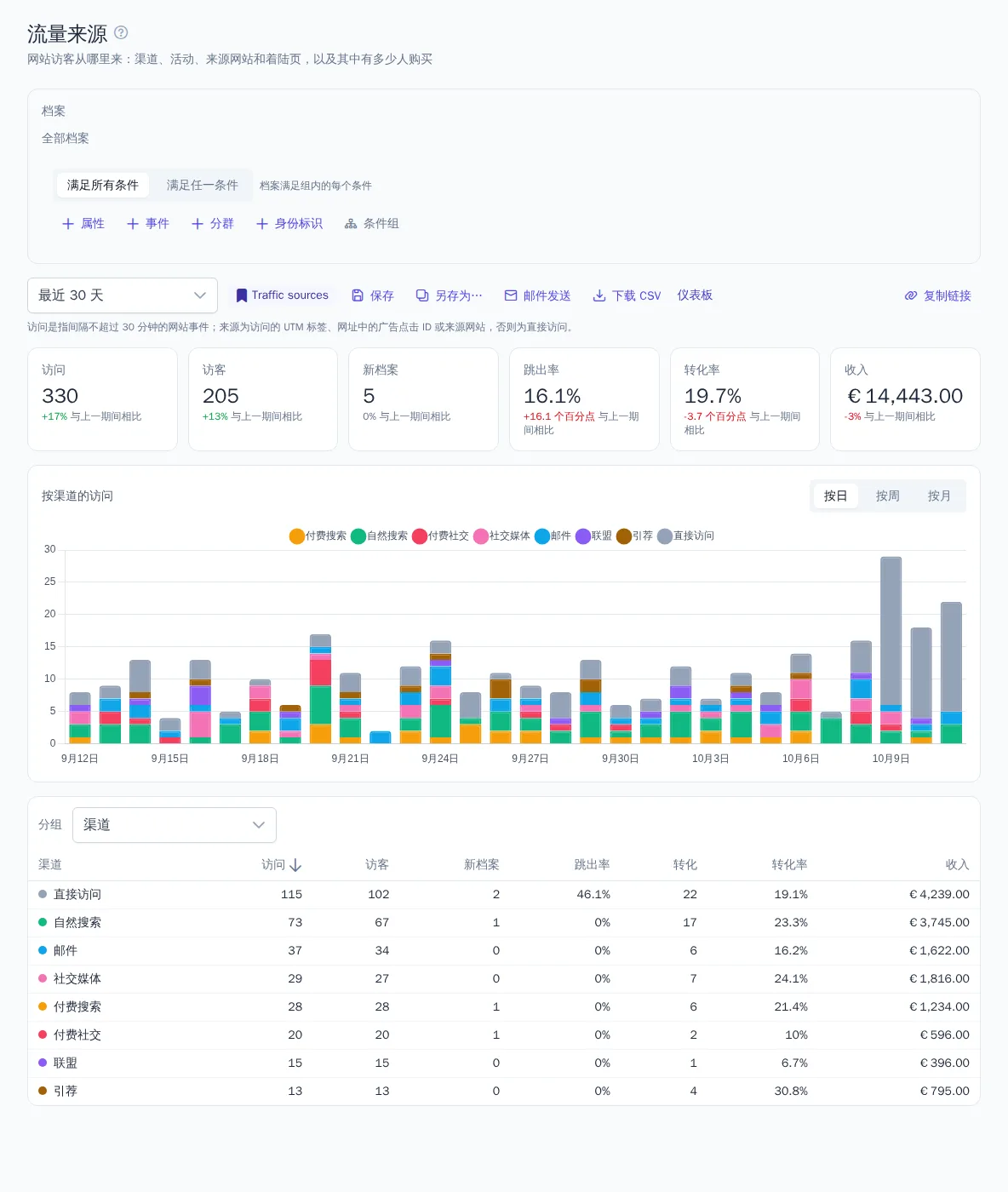Screen dimensions: 1008x1192
Task: Toggle 联盟 series in chart legend
Action: pos(594,536)
